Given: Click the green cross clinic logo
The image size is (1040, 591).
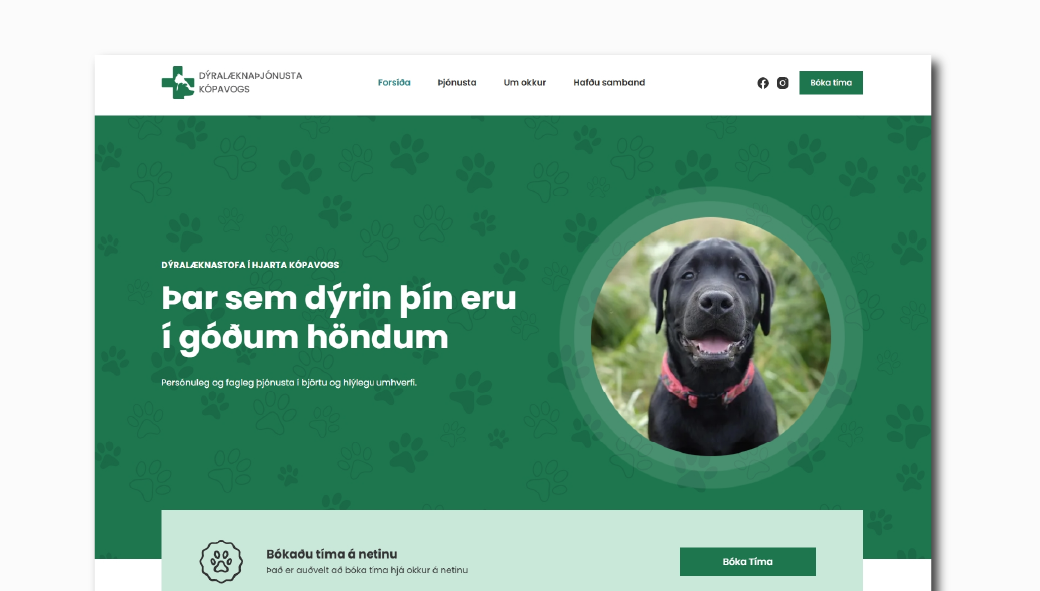Looking at the screenshot, I should click(178, 82).
